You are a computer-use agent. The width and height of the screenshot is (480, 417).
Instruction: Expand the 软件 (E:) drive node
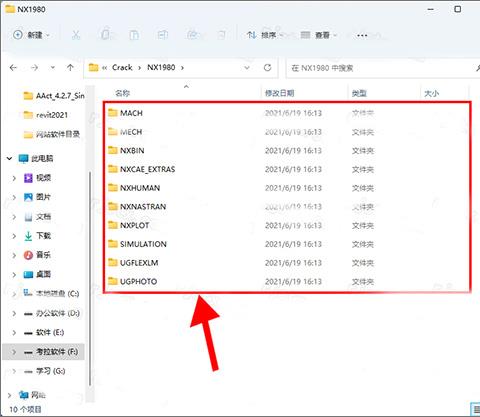14,333
